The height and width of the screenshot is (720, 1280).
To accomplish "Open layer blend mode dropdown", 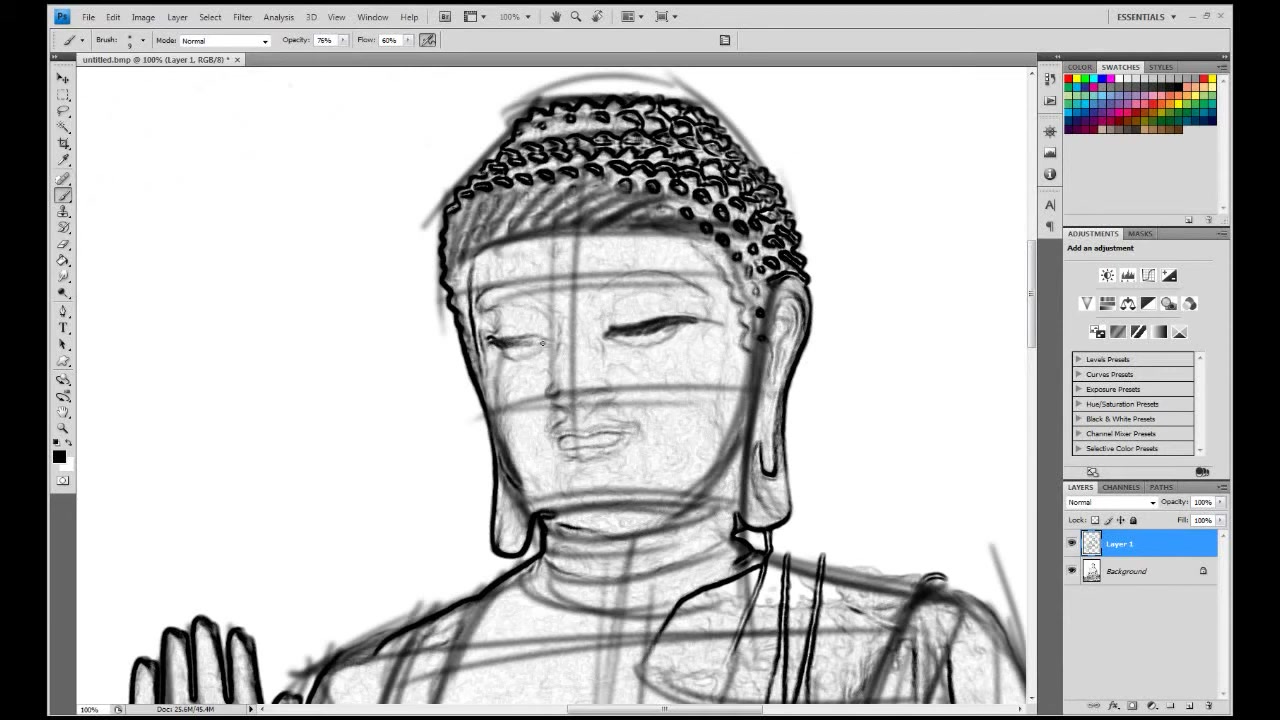I will click(x=1112, y=502).
